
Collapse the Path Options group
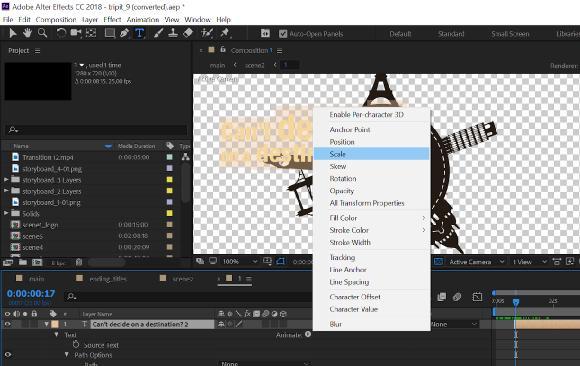pos(67,355)
